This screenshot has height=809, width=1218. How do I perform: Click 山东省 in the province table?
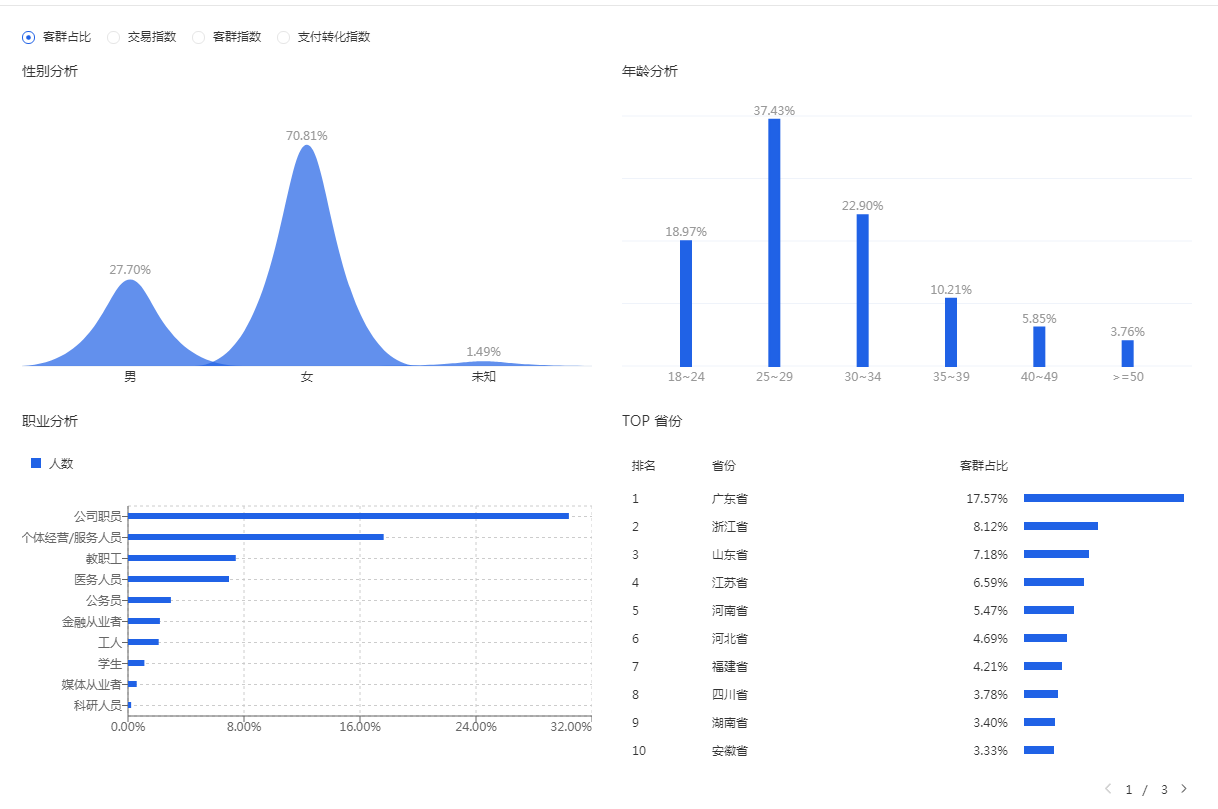point(730,554)
